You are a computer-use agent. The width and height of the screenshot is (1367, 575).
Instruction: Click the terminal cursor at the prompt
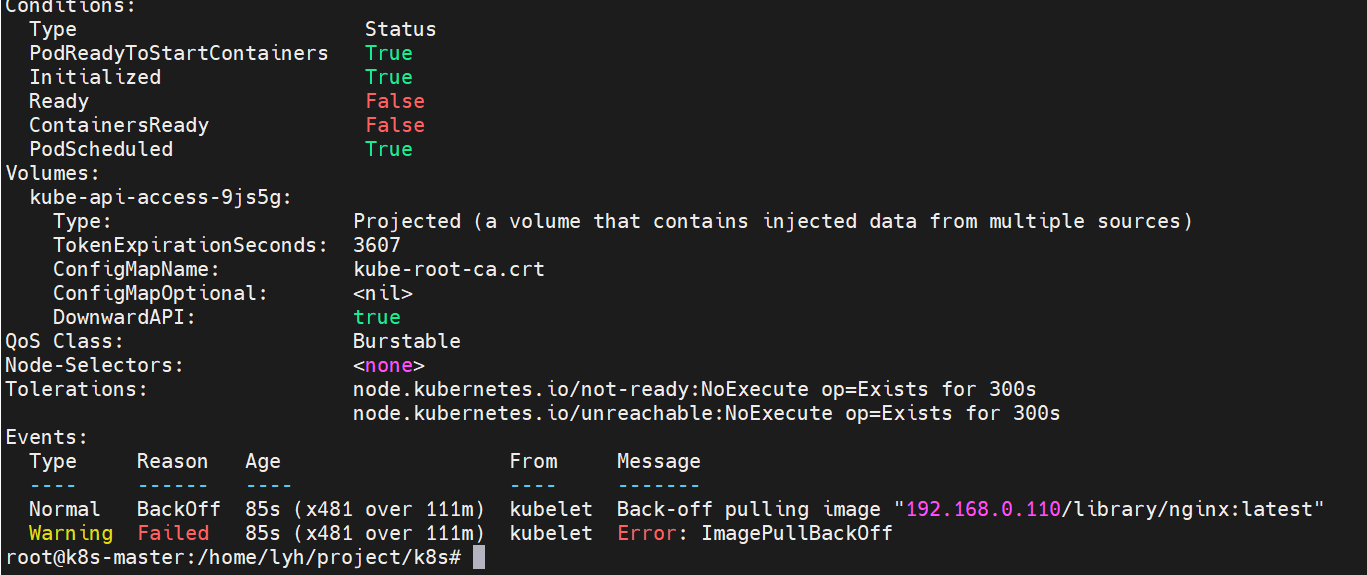[x=479, y=557]
